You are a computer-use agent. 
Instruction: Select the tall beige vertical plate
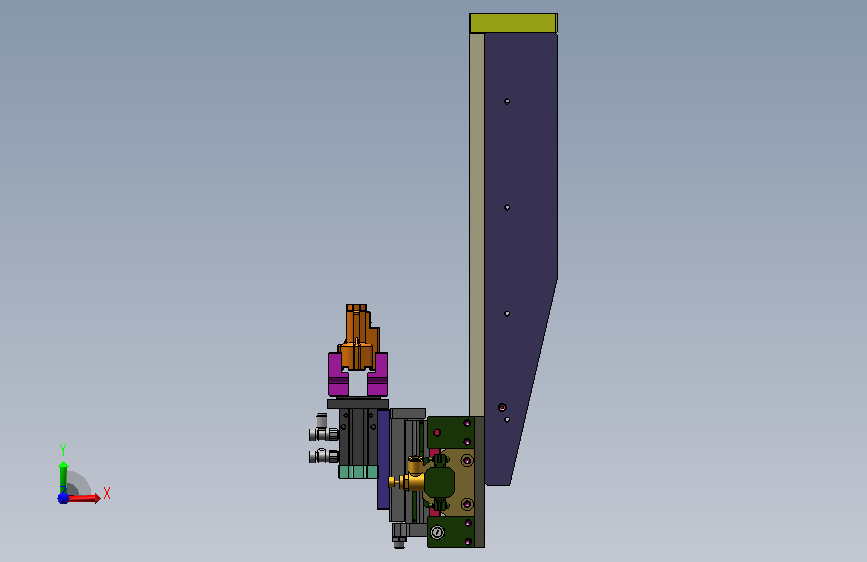pyautogui.click(x=477, y=224)
